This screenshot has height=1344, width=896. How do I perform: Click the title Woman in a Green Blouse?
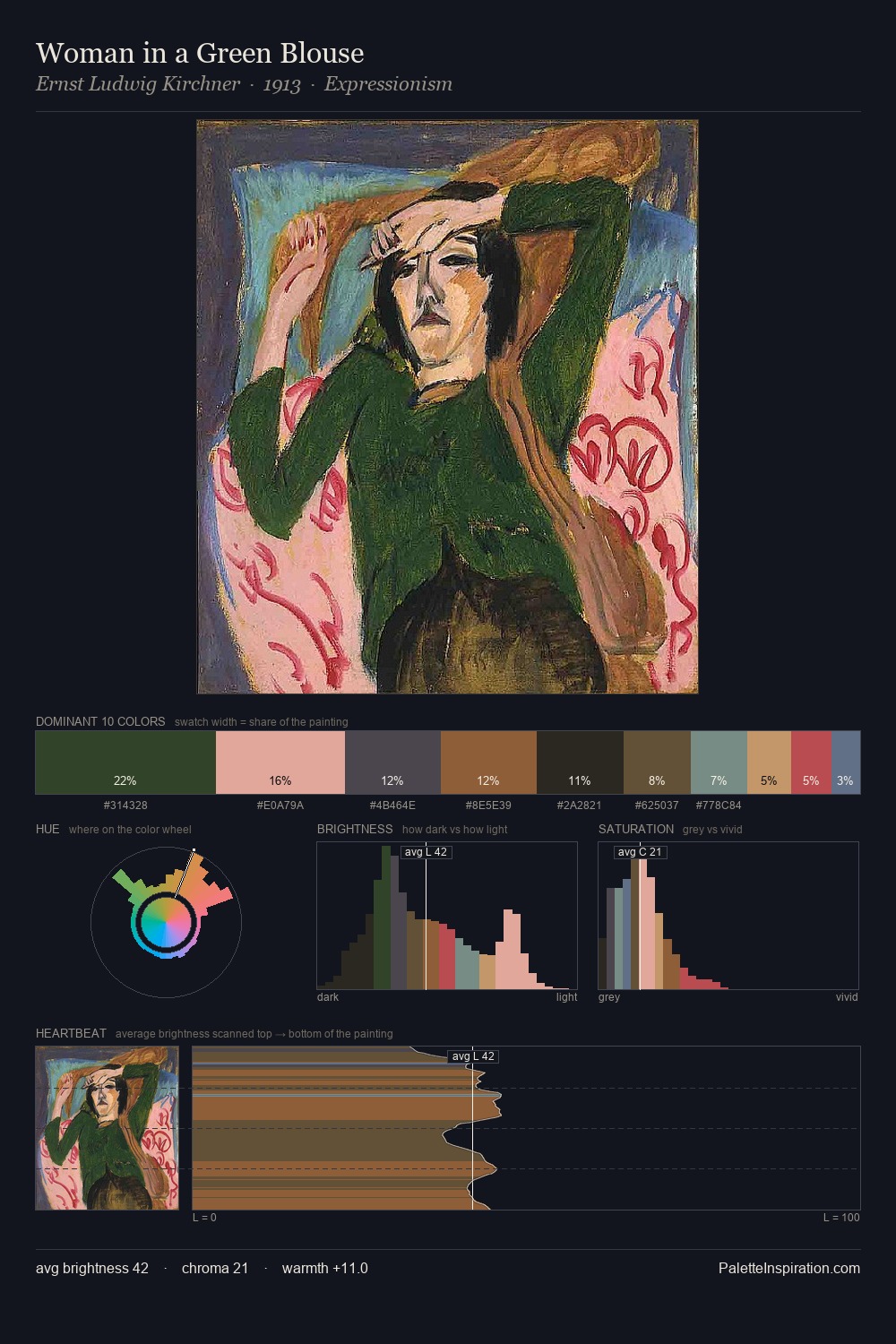tap(200, 53)
